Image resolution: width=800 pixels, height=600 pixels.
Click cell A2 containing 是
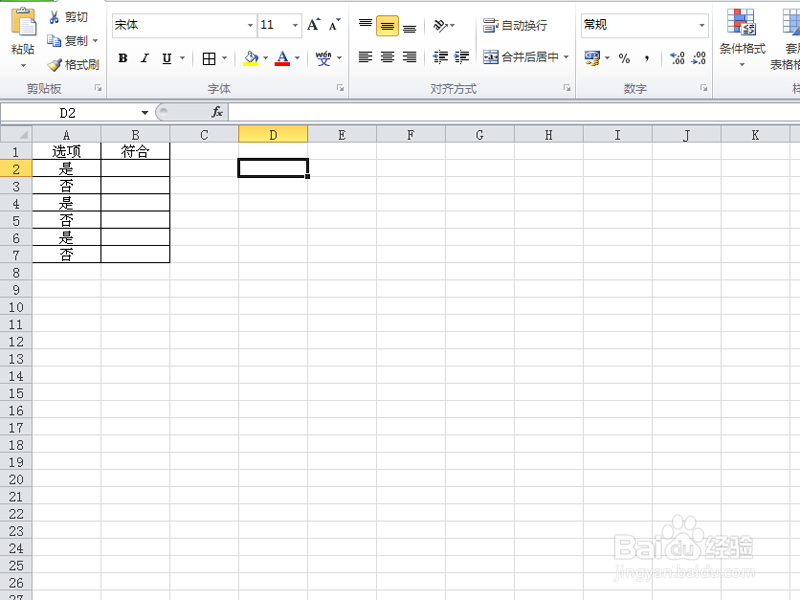coord(66,168)
